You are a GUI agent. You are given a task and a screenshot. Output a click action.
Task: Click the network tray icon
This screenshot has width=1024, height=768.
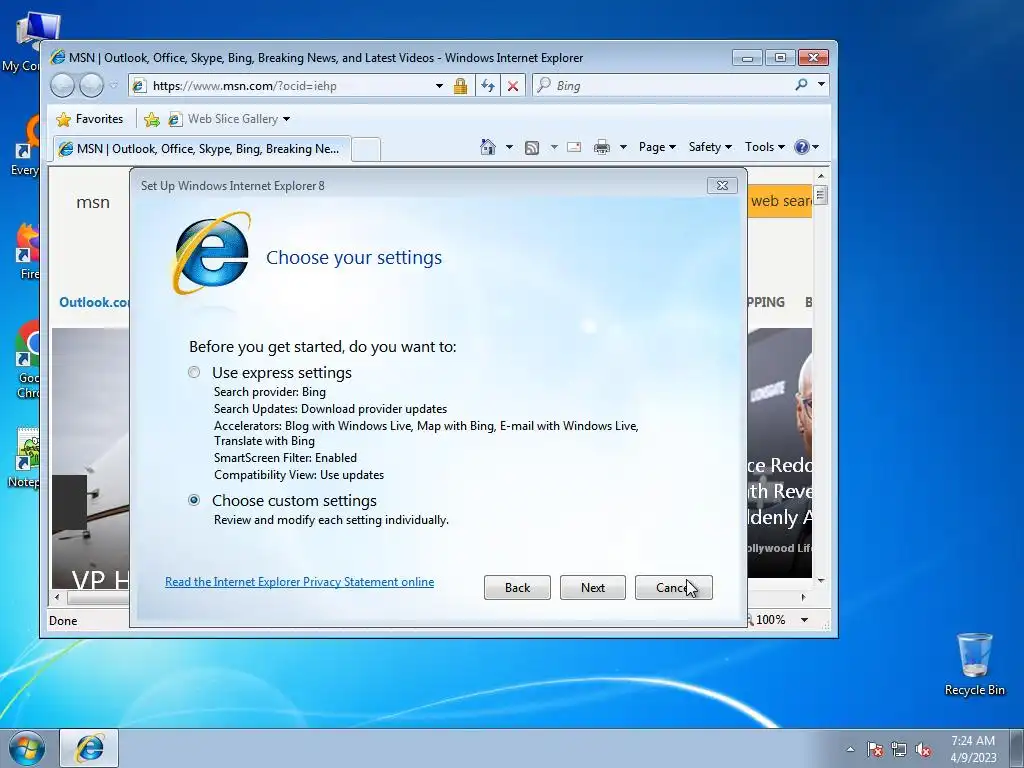[899, 750]
